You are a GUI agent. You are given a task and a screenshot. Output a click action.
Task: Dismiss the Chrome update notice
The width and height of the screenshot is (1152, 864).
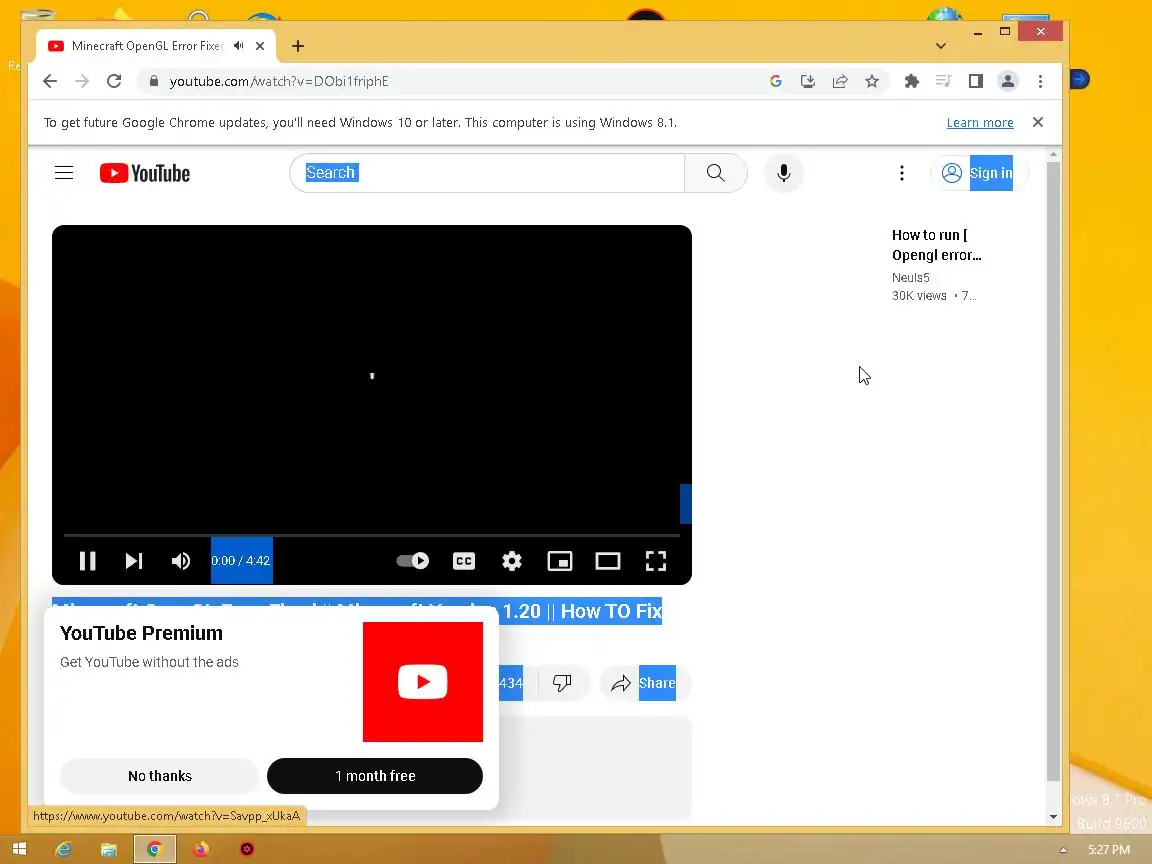(1037, 122)
